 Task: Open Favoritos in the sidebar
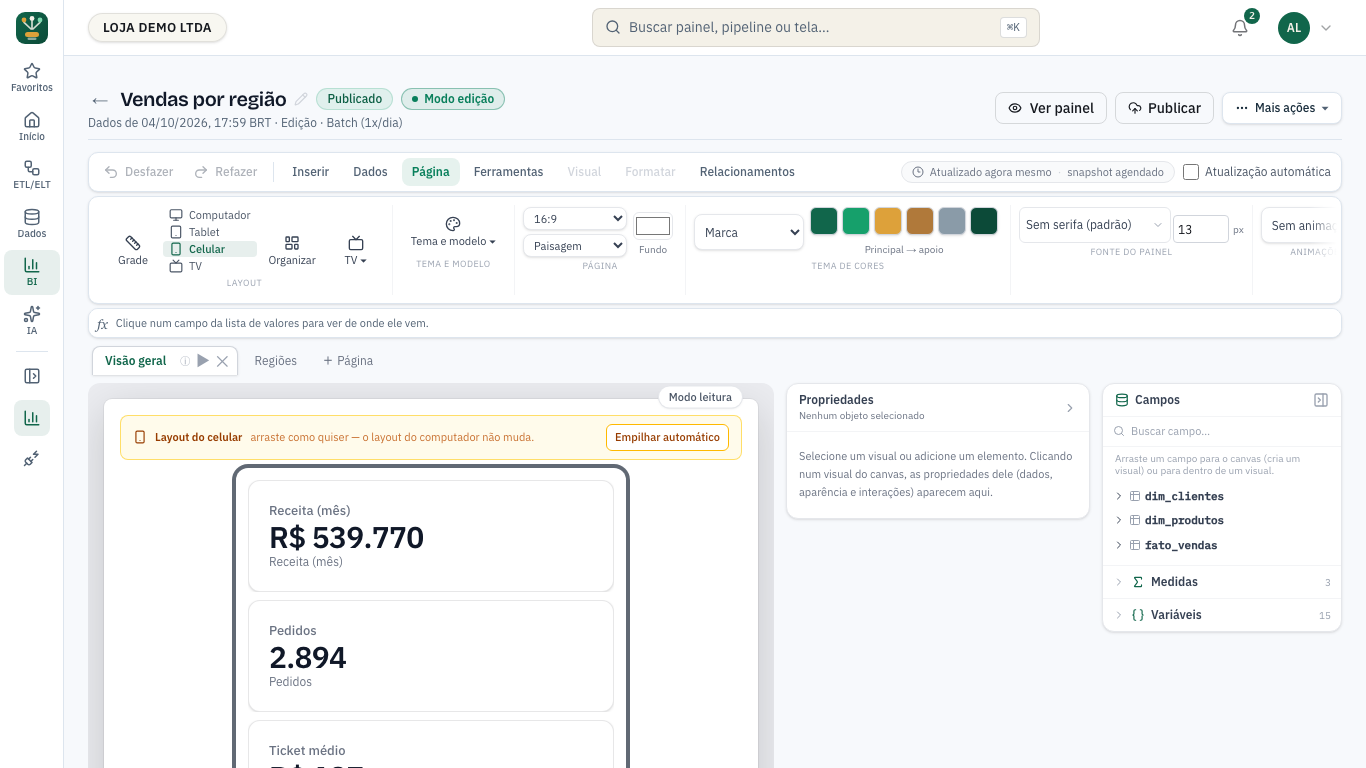point(32,78)
